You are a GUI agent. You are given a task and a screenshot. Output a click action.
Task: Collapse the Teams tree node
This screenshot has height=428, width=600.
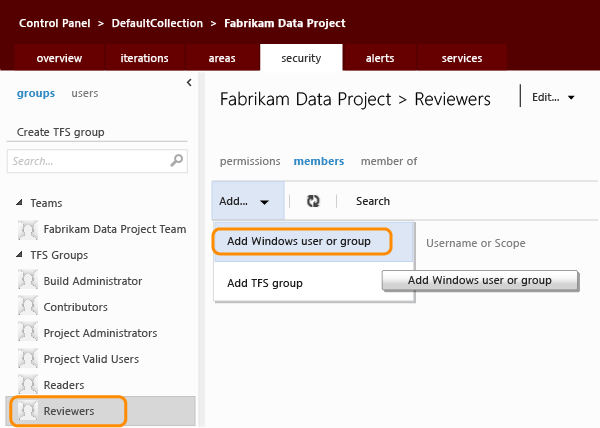(19, 203)
